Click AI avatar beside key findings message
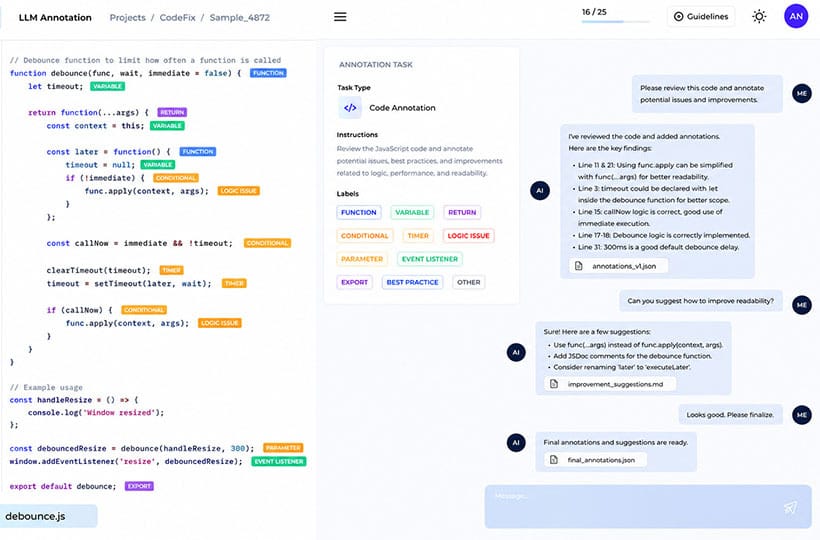The width and height of the screenshot is (820, 540). tap(540, 191)
